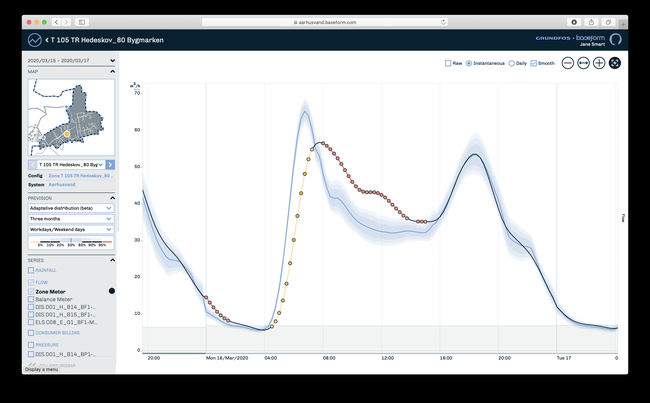Enable the CONSUMER BILLING checkbox

(31, 333)
